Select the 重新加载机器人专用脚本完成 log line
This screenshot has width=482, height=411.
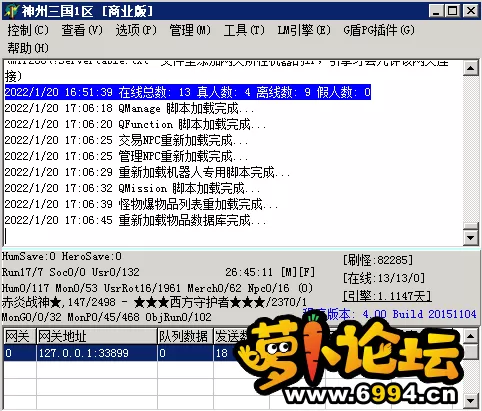pyautogui.click(x=147, y=172)
